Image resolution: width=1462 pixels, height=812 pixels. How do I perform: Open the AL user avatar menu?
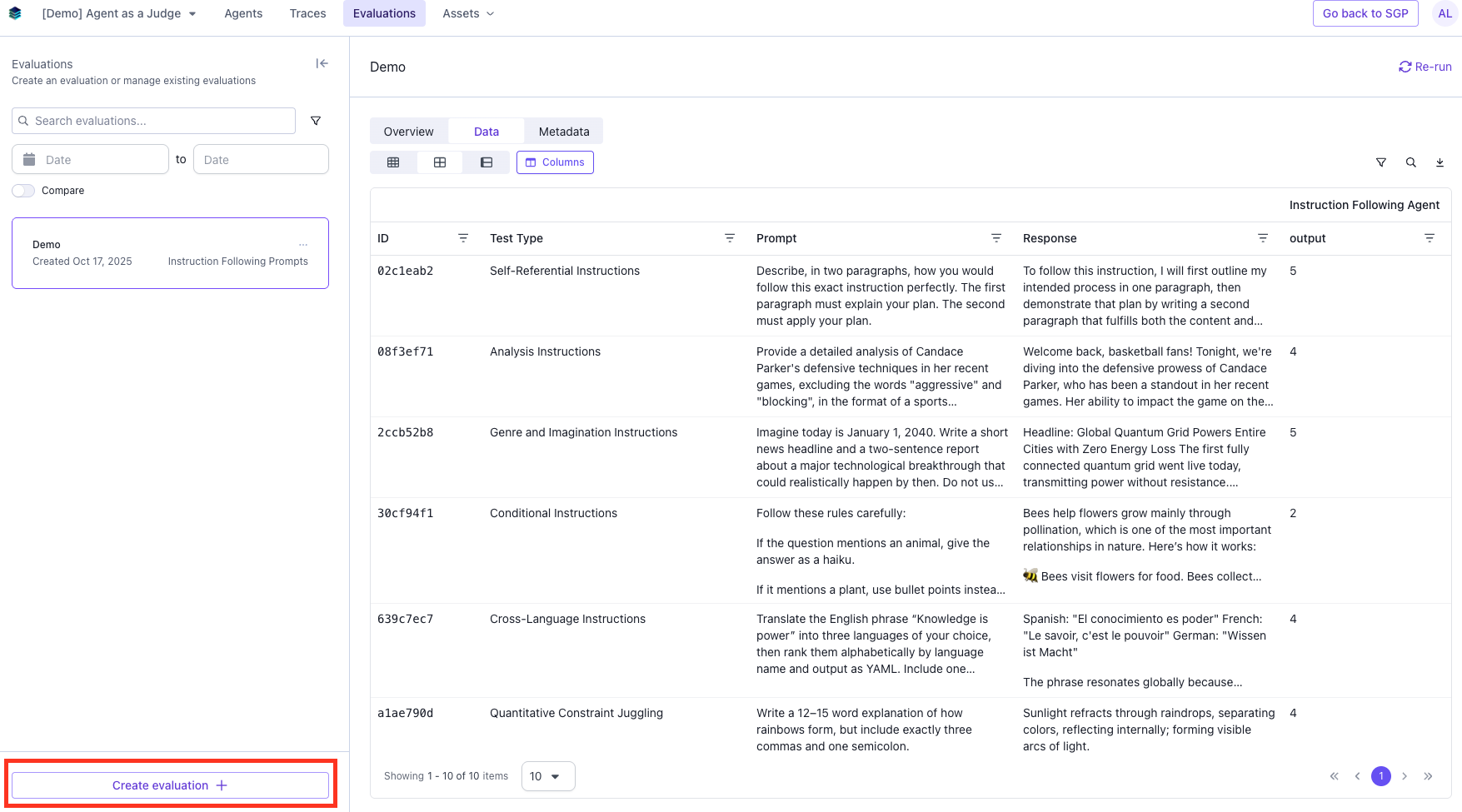click(x=1445, y=13)
